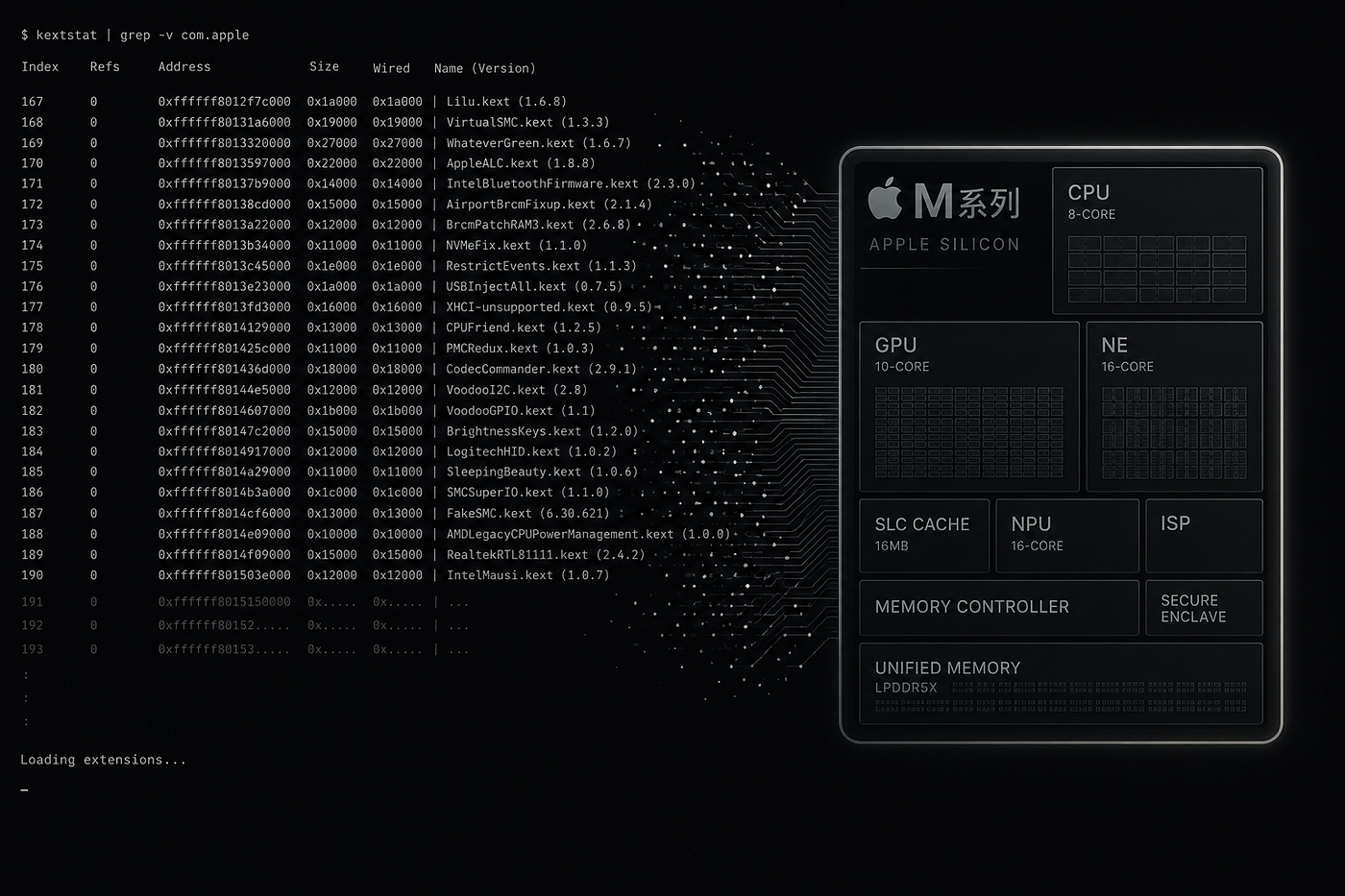Click the UNIFIED MEMORY LPDDR5X block
The width and height of the screenshot is (1345, 896).
pyautogui.click(x=1061, y=683)
